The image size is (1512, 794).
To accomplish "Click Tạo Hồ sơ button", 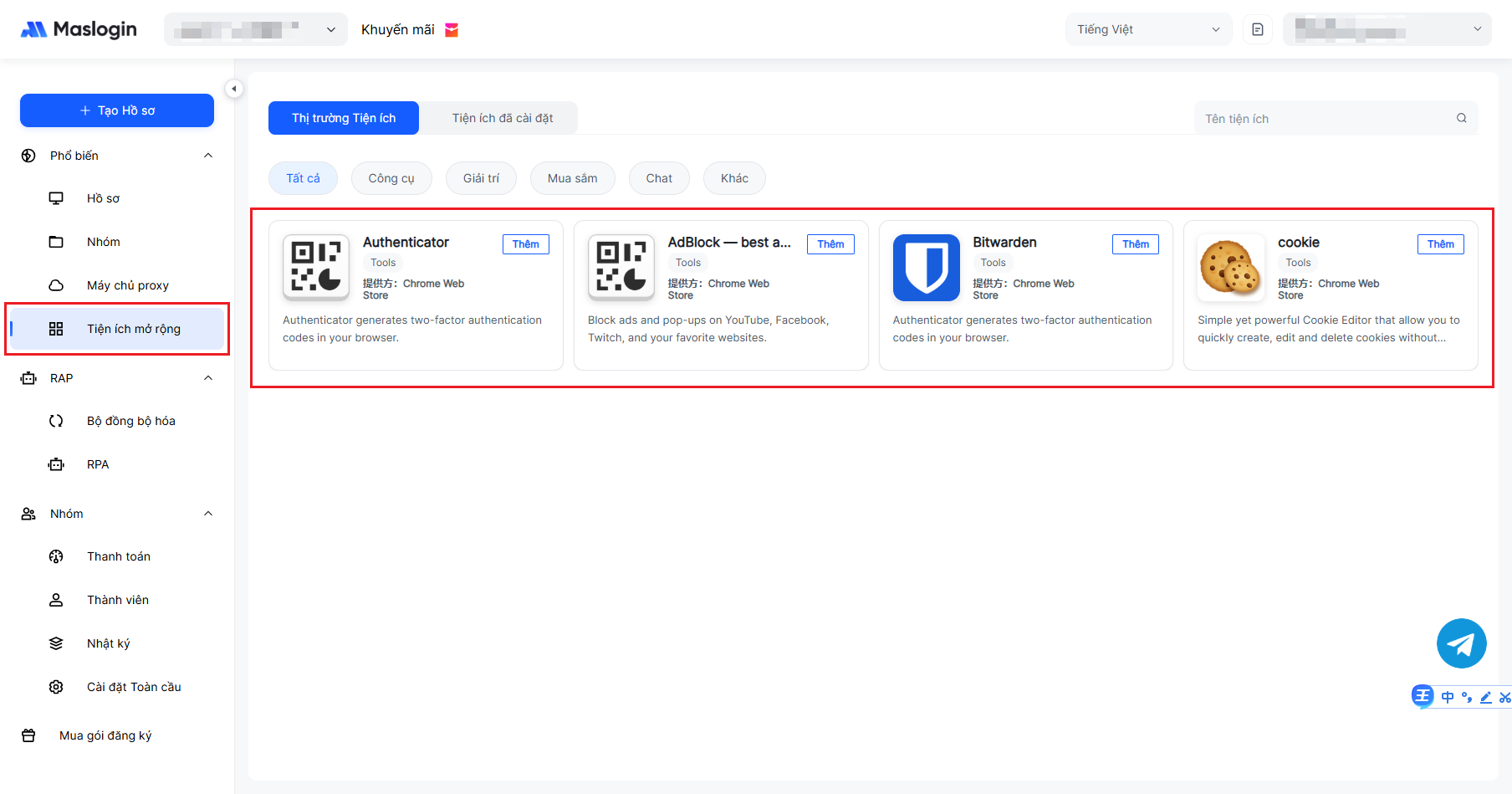I will [117, 110].
